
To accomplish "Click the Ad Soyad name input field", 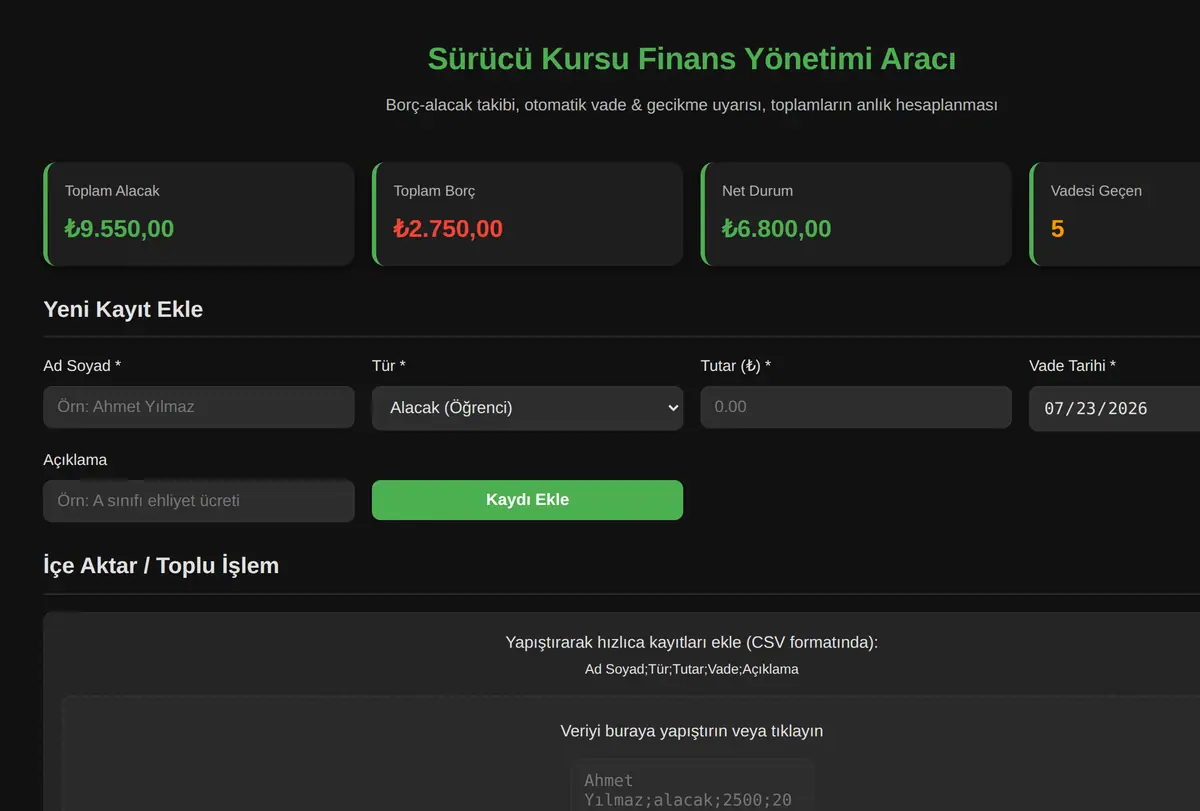I will pos(199,407).
